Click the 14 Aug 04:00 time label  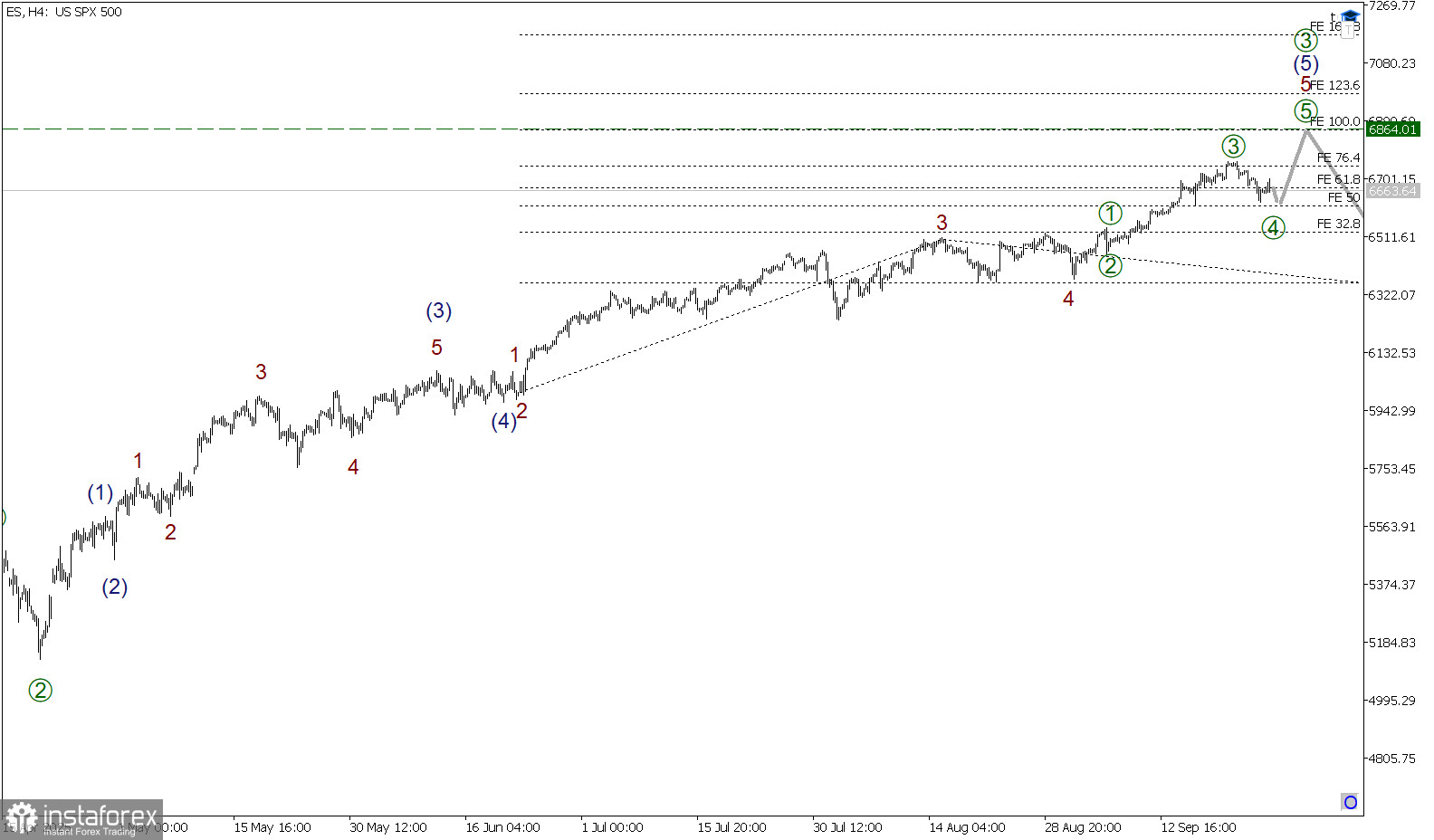pos(967,827)
